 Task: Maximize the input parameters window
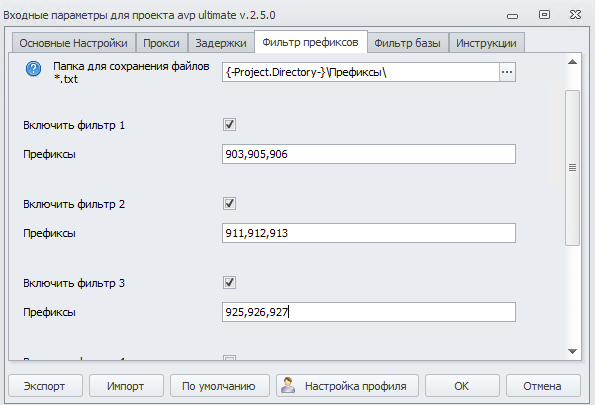coord(544,15)
